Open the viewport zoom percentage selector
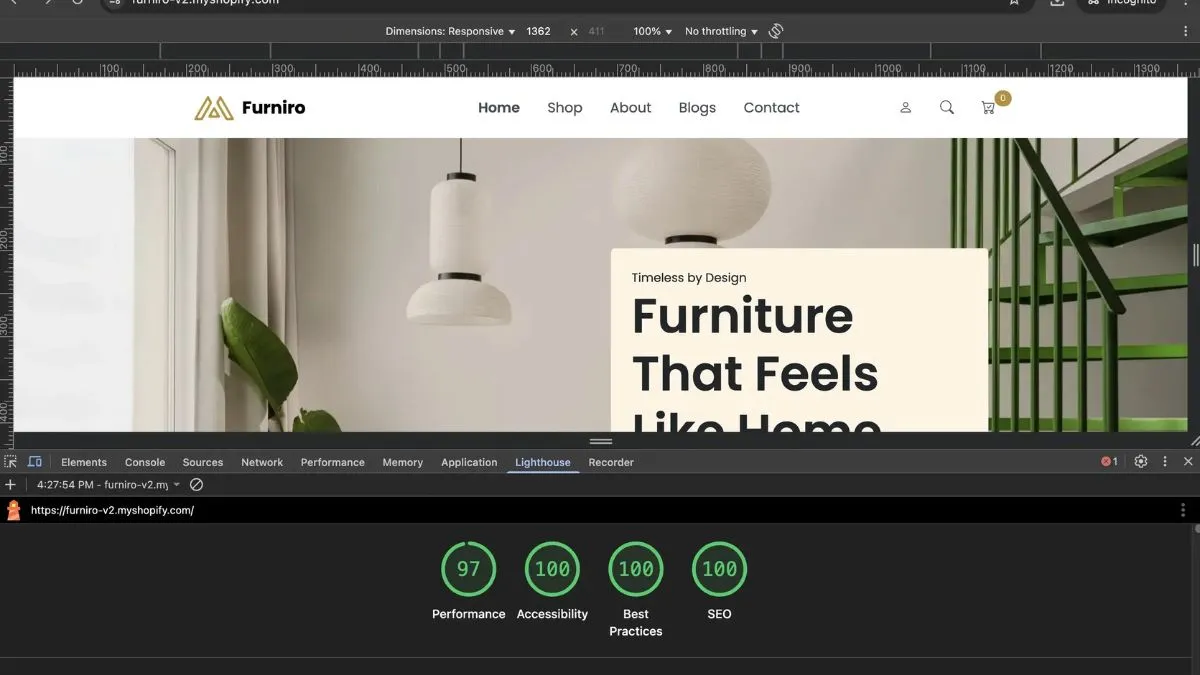This screenshot has width=1200, height=675. (650, 31)
